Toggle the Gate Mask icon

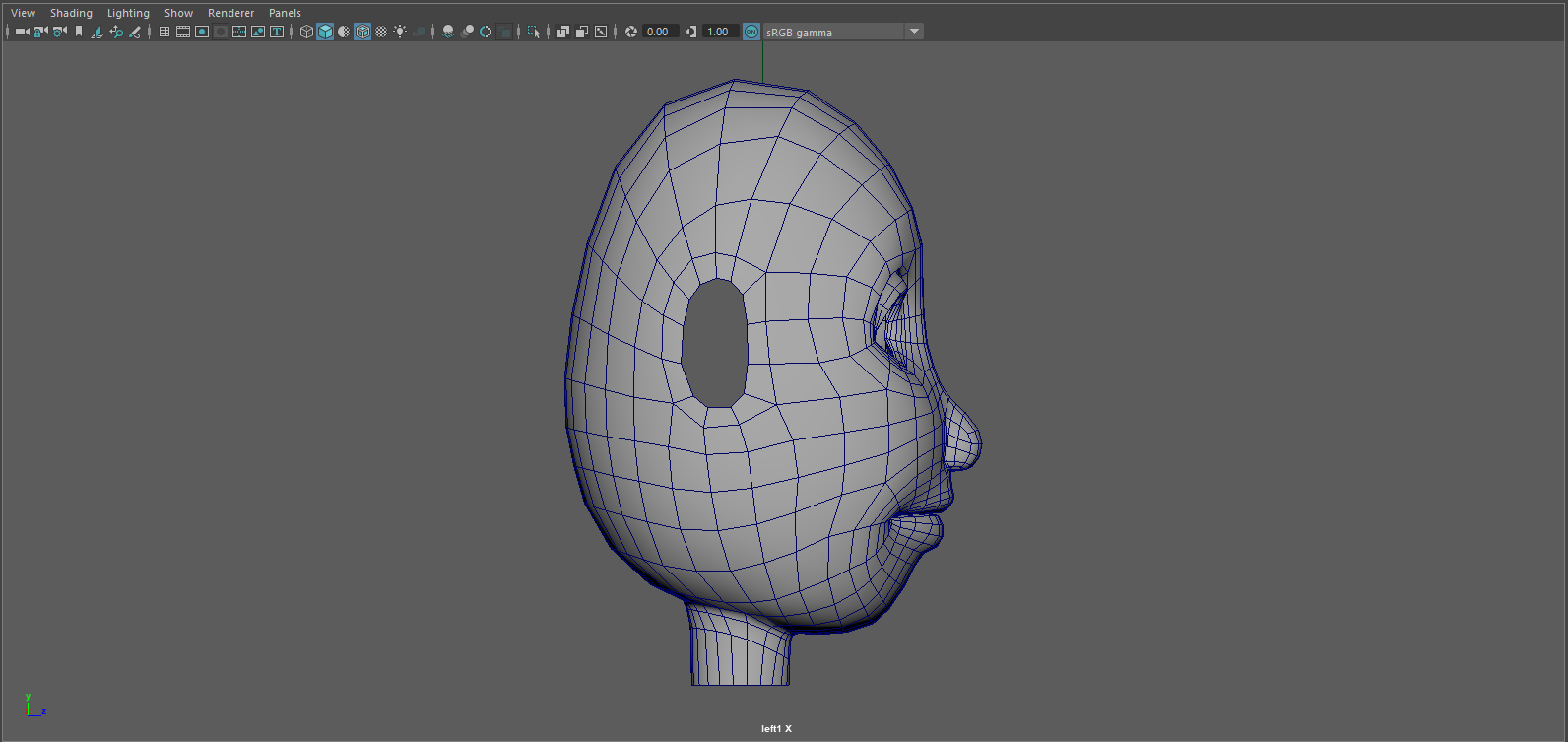tap(221, 32)
